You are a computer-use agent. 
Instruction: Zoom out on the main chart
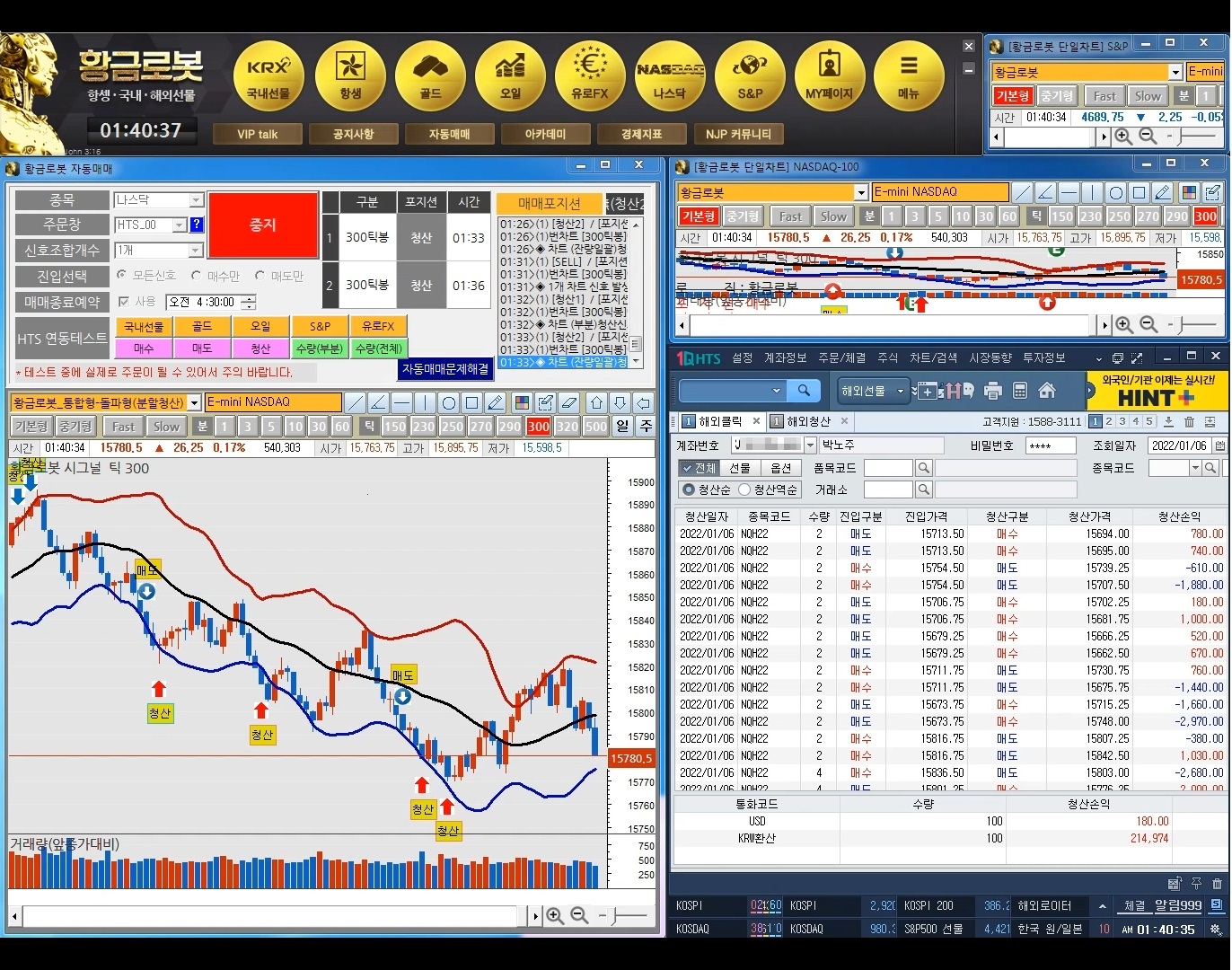point(579,916)
